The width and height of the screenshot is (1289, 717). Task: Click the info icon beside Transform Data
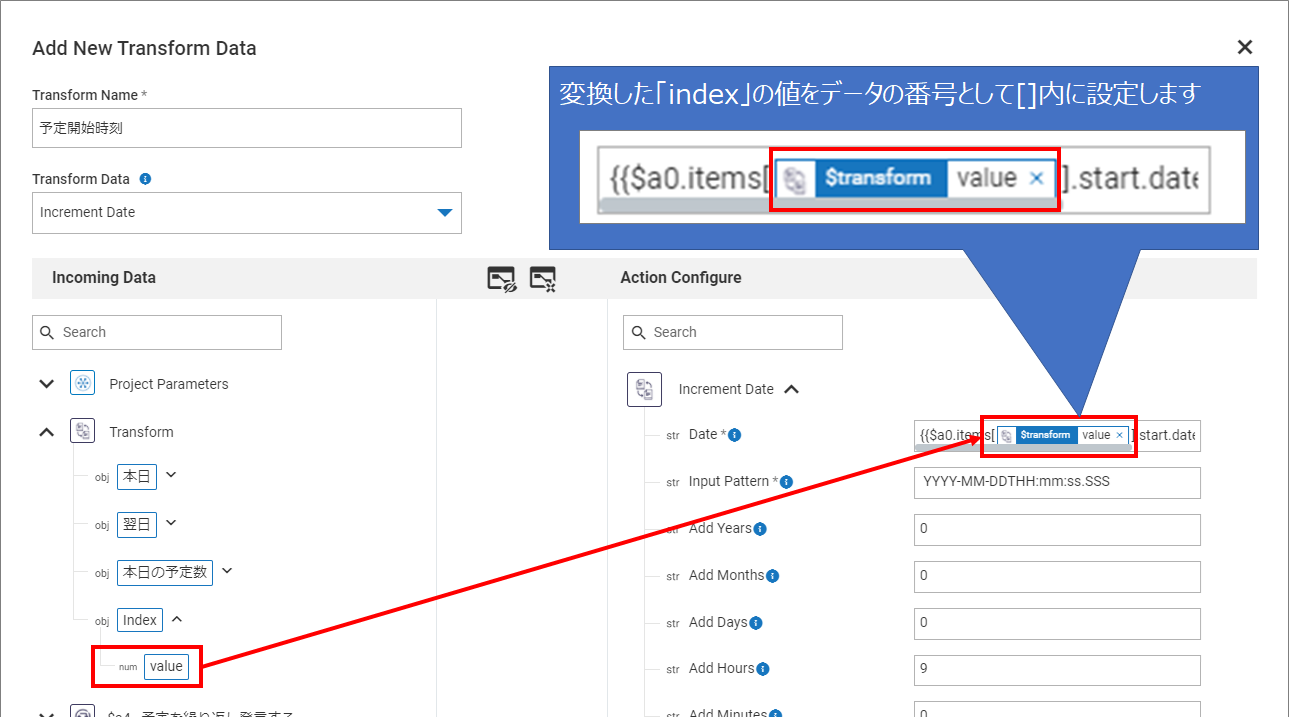click(x=145, y=179)
